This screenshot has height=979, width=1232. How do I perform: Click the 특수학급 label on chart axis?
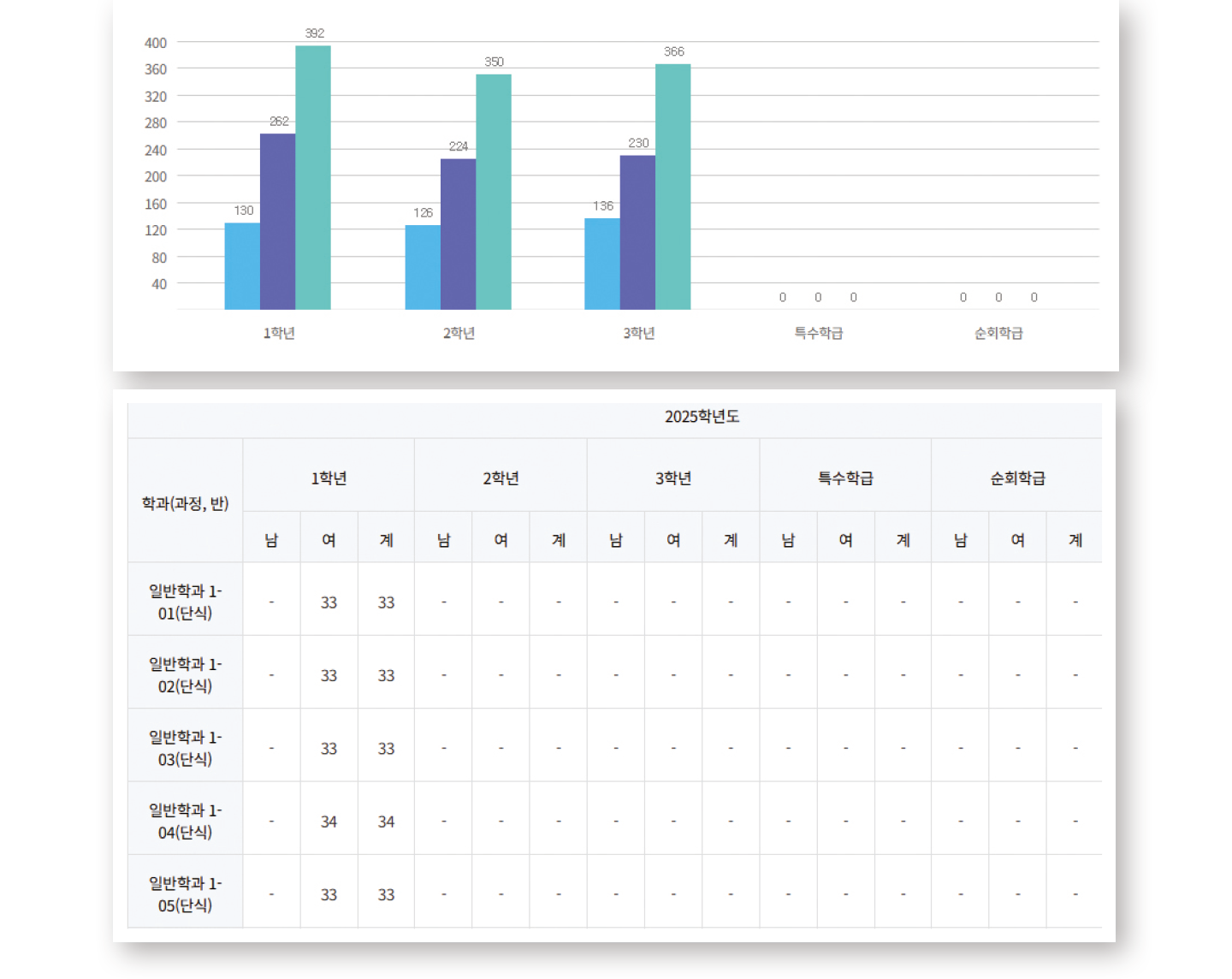(819, 333)
